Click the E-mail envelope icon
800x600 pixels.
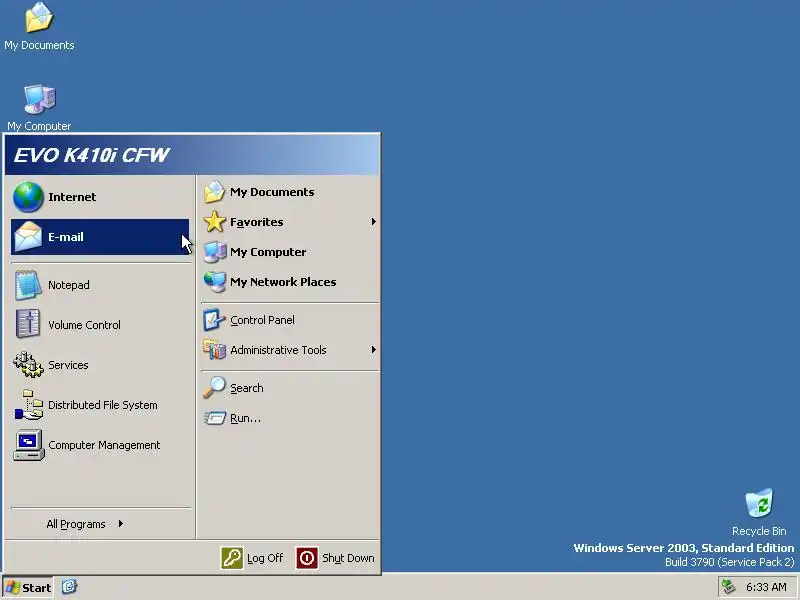[28, 237]
